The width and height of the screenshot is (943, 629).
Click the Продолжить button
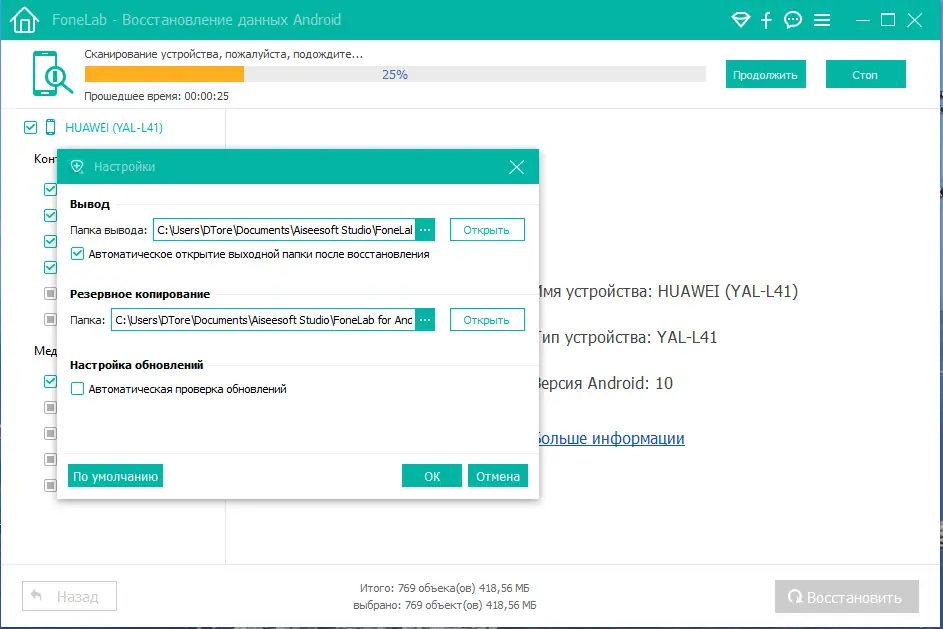click(x=766, y=75)
